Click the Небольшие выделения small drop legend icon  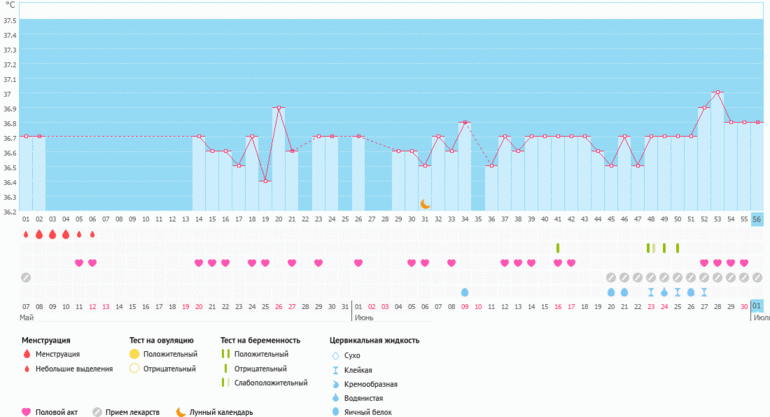point(26,368)
